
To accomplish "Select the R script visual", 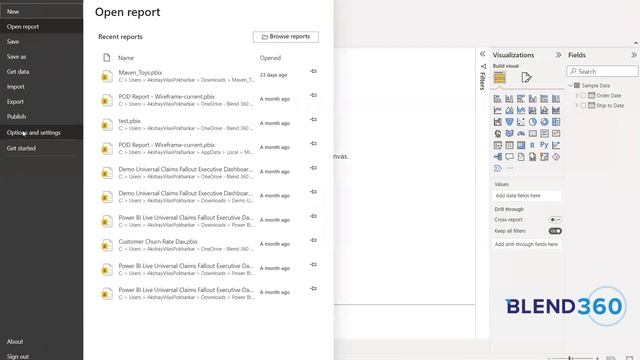I will 533,145.
